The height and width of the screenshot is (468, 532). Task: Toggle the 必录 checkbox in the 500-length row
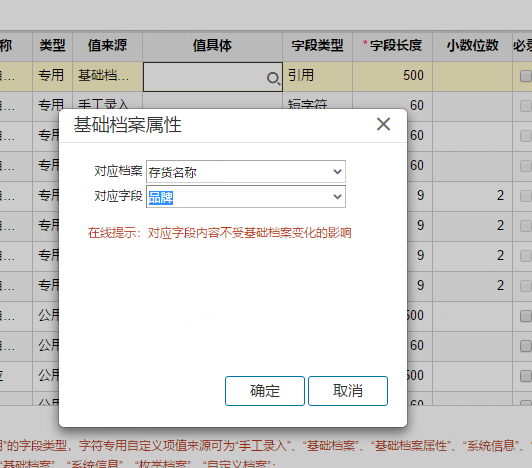526,76
